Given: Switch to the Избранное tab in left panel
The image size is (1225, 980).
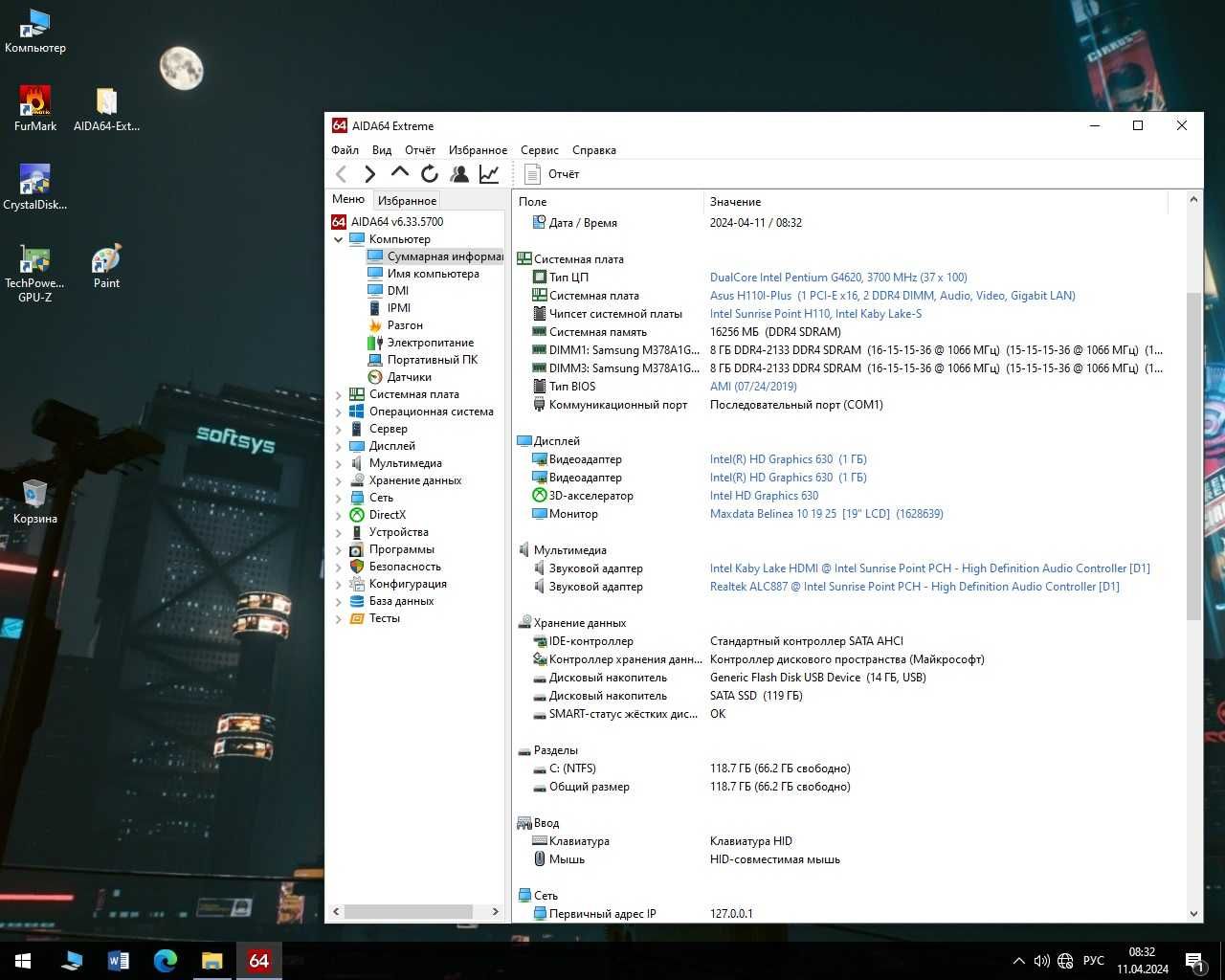Looking at the screenshot, I should tap(407, 201).
